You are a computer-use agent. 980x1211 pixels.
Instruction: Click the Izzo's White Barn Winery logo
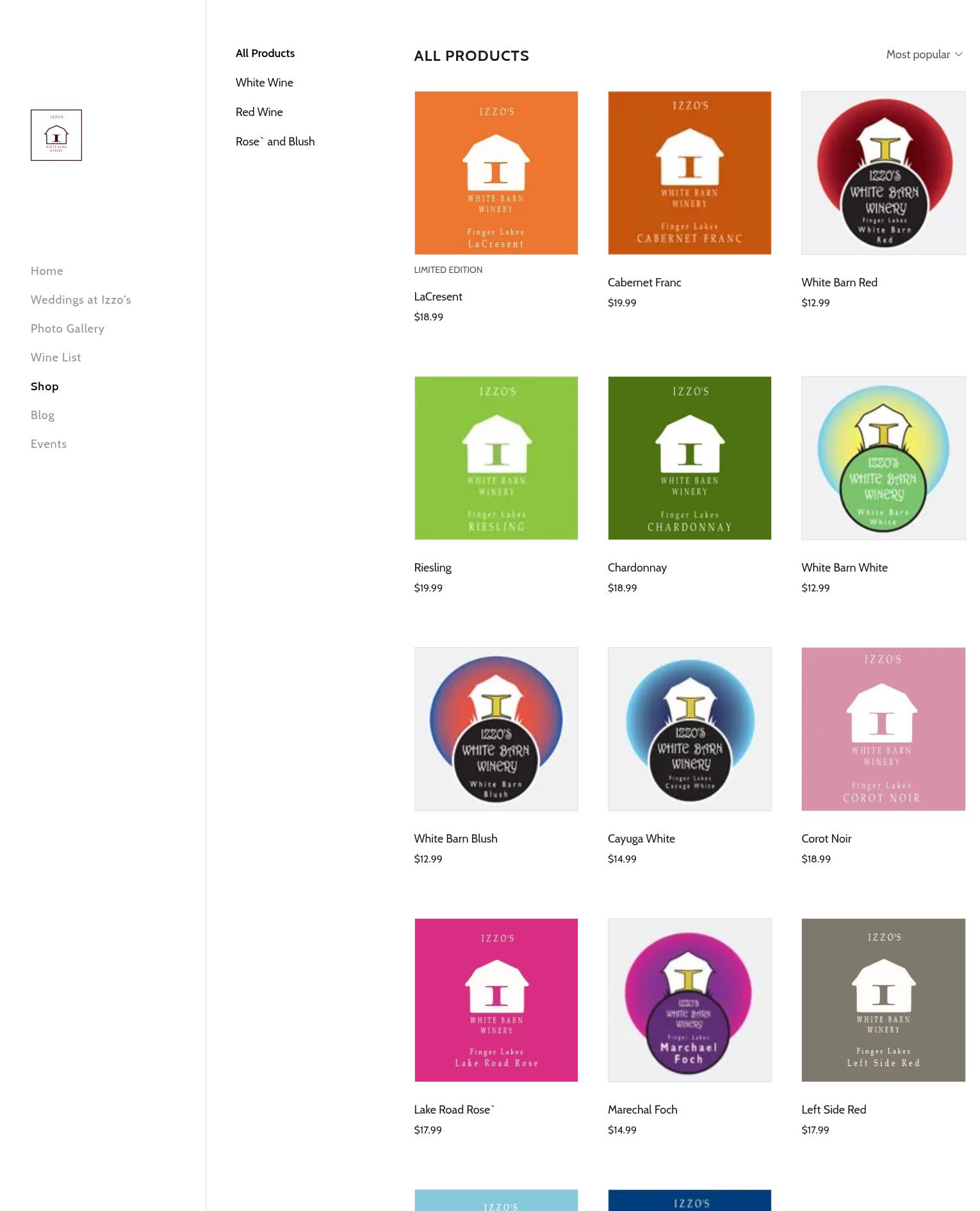point(56,135)
